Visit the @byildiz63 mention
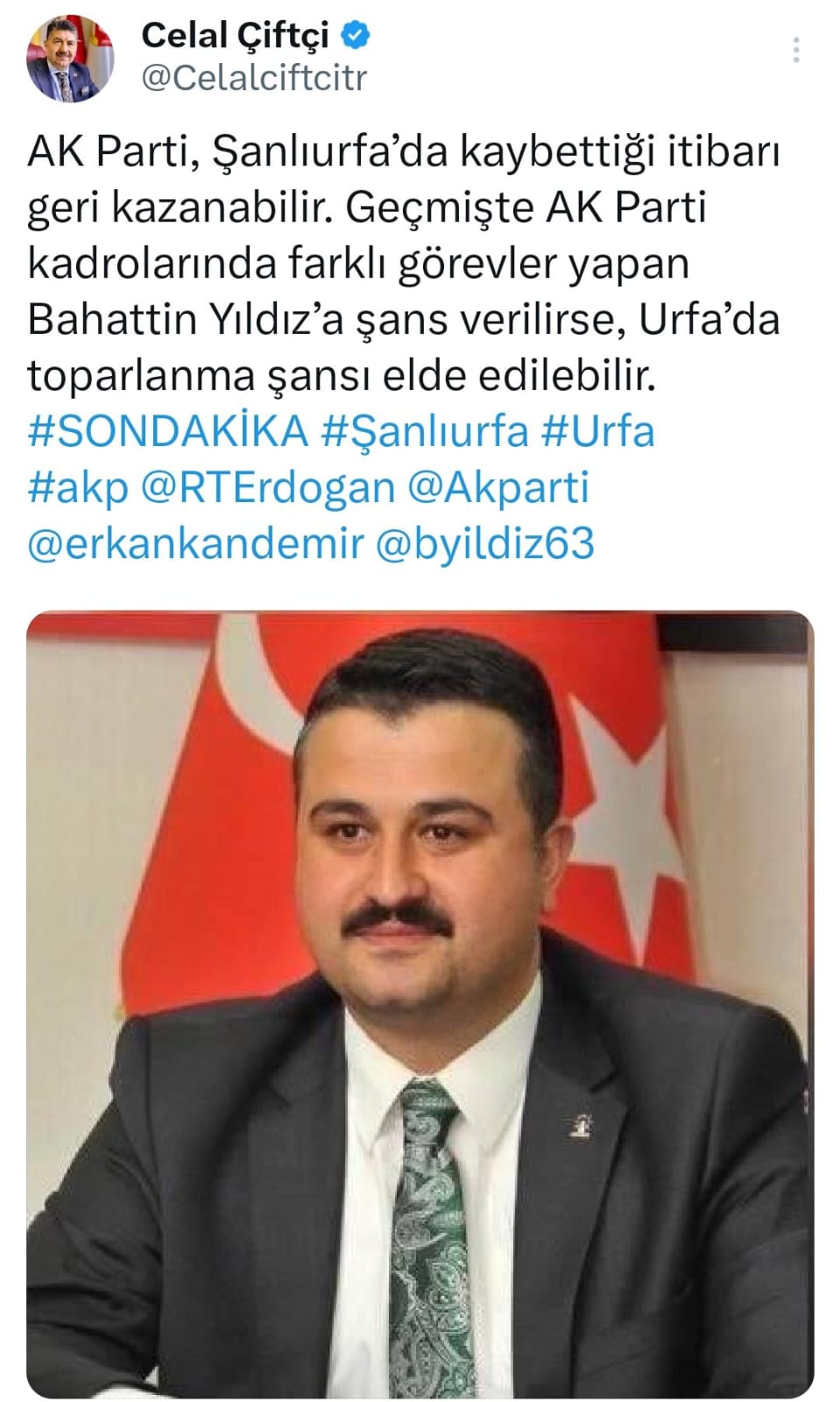This screenshot has width=840, height=1402. pos(485,543)
